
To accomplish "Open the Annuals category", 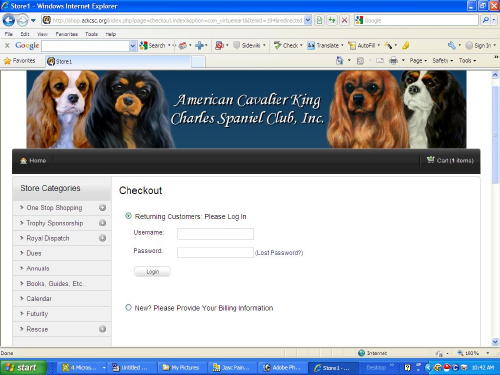I will point(38,268).
